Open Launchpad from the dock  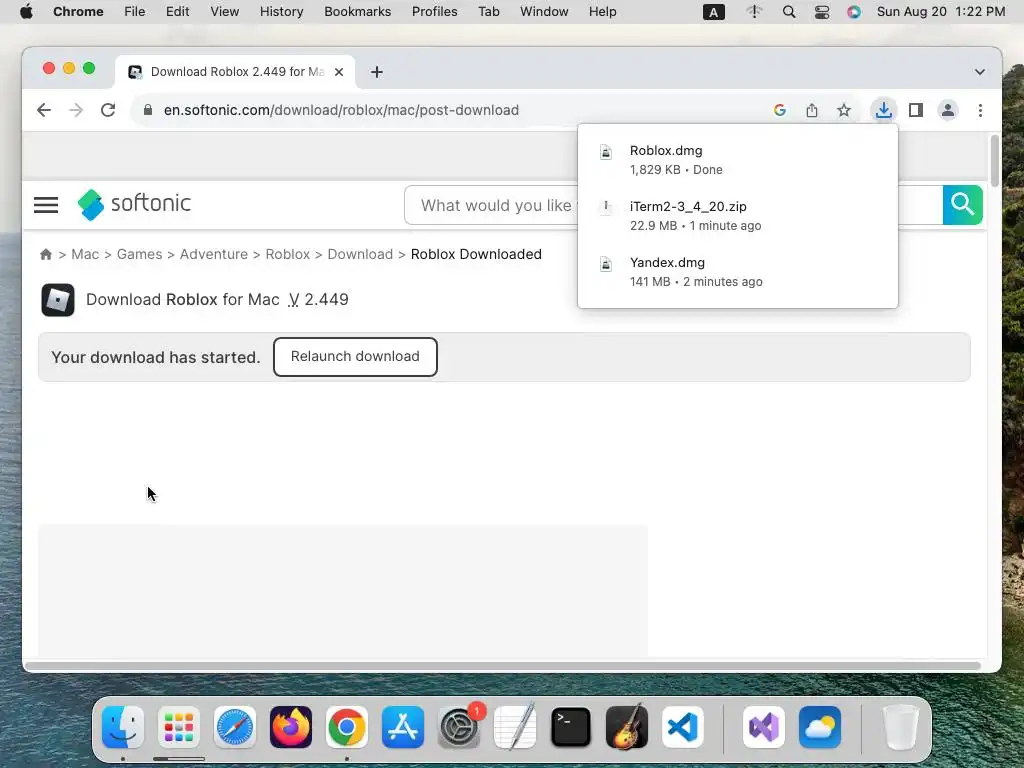pos(179,727)
